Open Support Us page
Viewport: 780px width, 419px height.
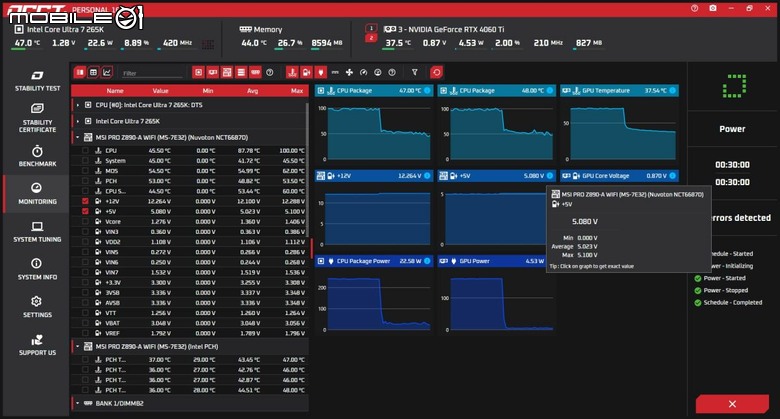tap(37, 345)
